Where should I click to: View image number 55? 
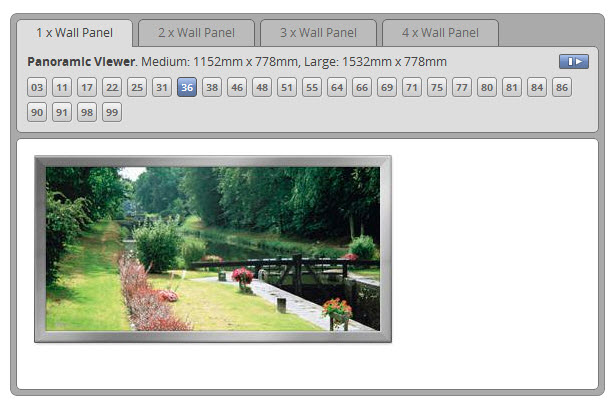coord(312,88)
